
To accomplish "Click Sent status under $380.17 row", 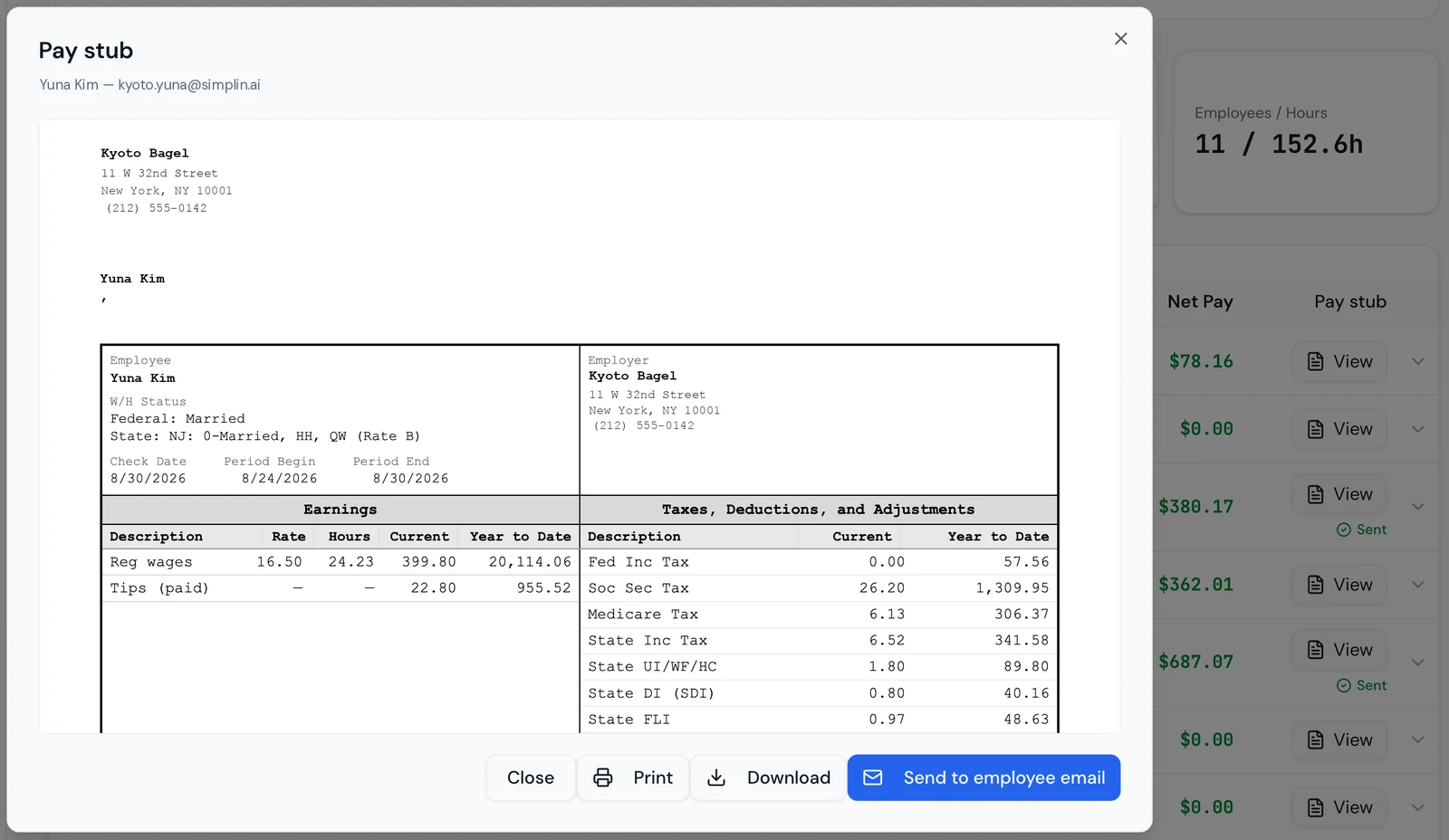I will coord(1361,530).
